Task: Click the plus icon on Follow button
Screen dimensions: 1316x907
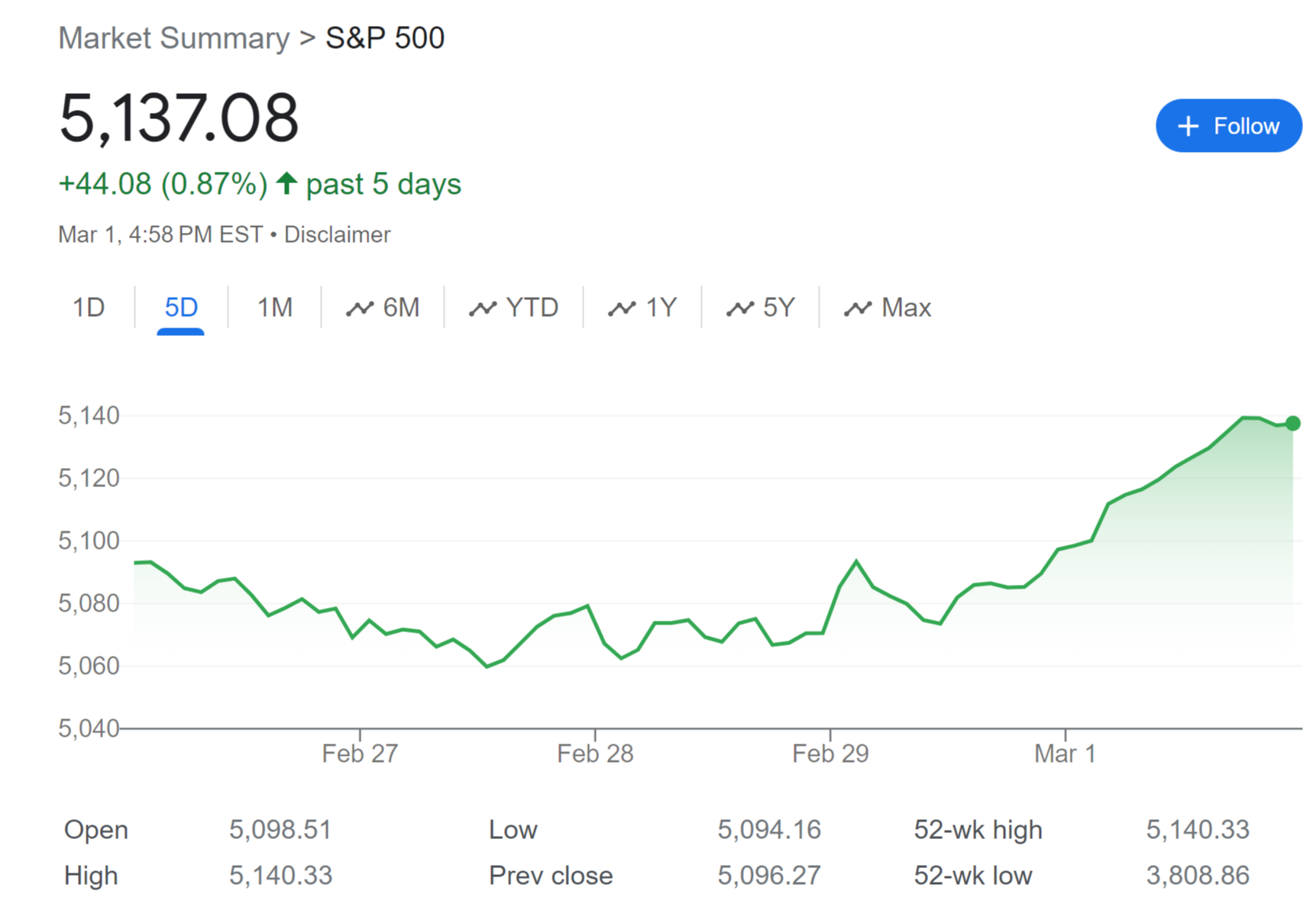Action: click(1188, 126)
